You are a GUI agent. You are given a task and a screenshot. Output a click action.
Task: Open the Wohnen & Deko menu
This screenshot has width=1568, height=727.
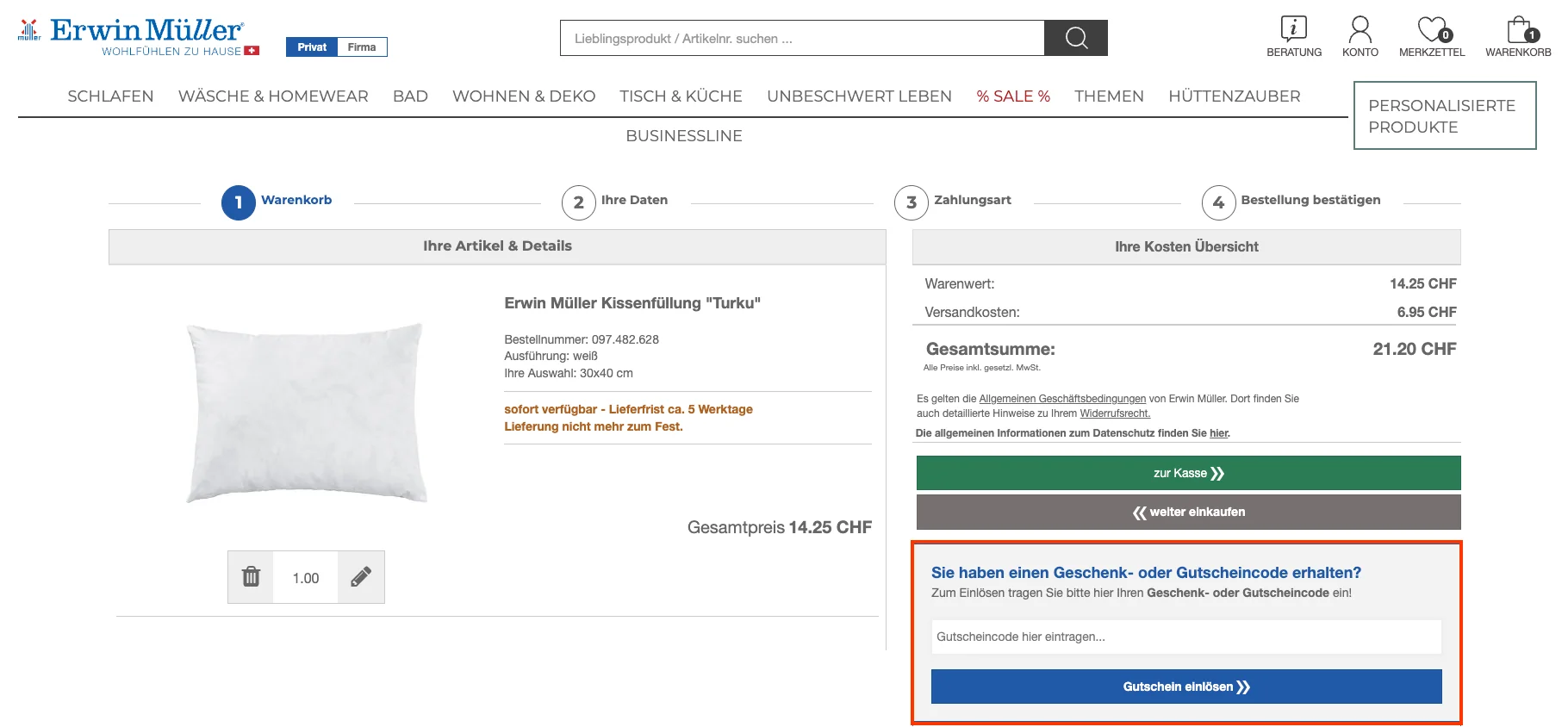524,96
